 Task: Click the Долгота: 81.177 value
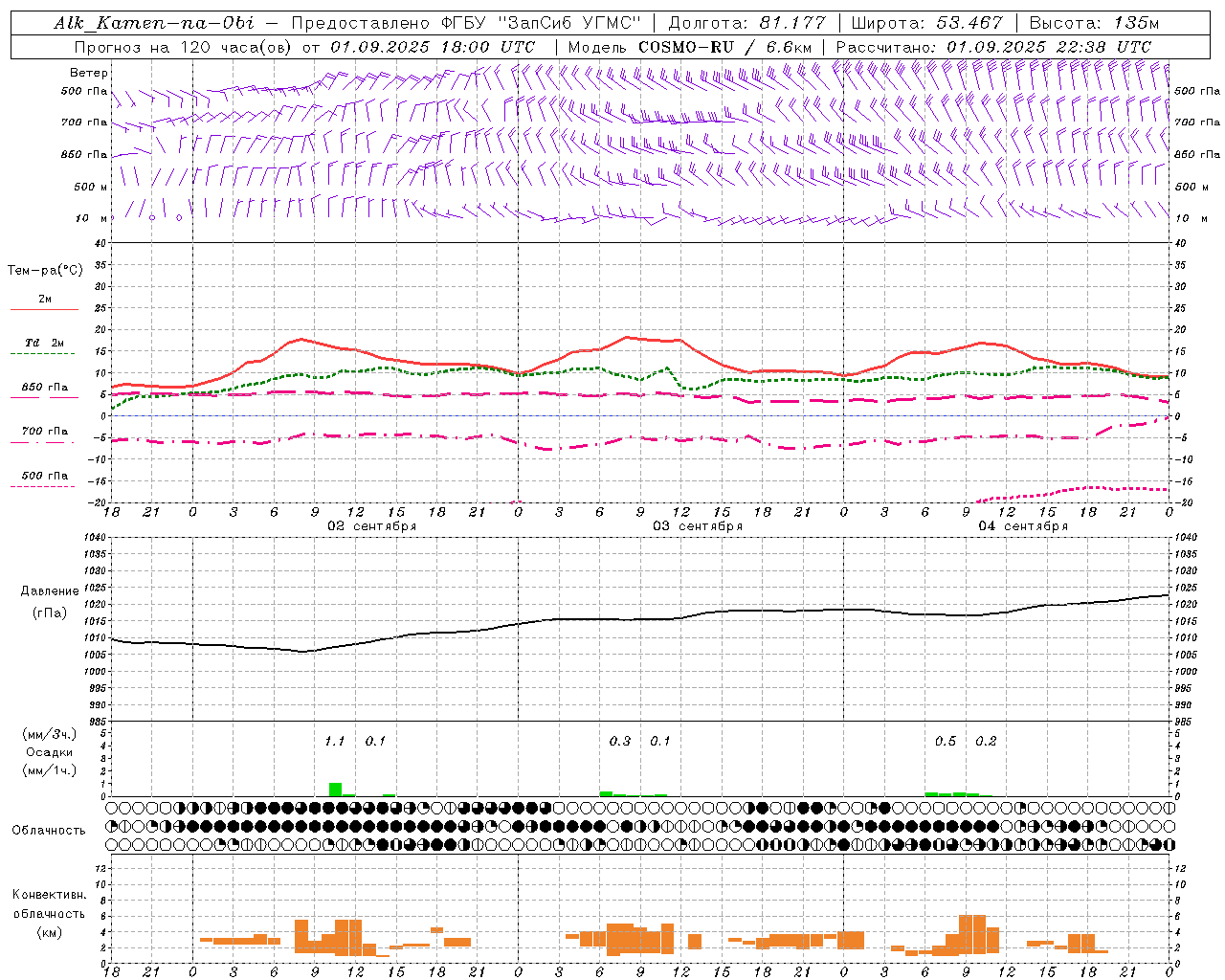[746, 23]
